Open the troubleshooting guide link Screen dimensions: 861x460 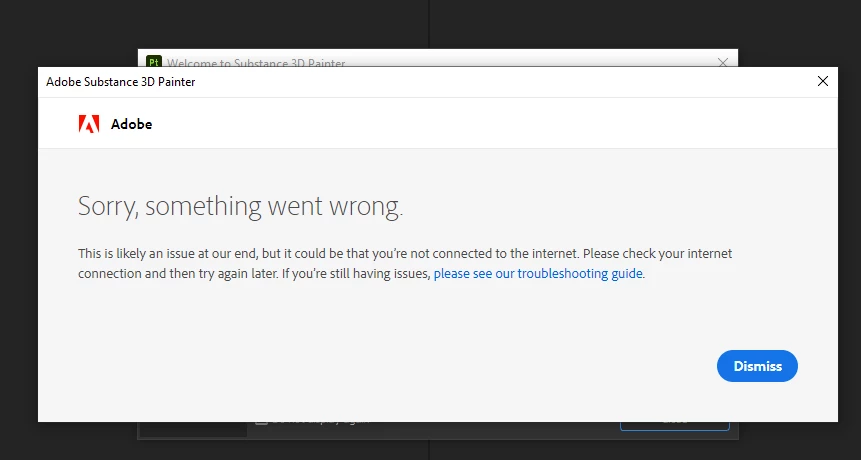(x=538, y=273)
